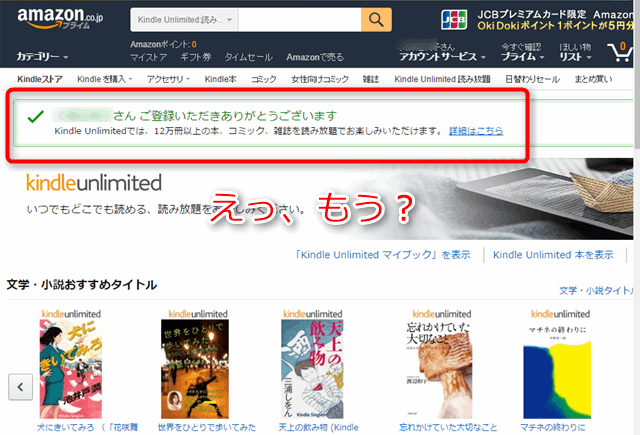Open the コミック menu item
Screen dimensions: 640x435
click(264, 79)
